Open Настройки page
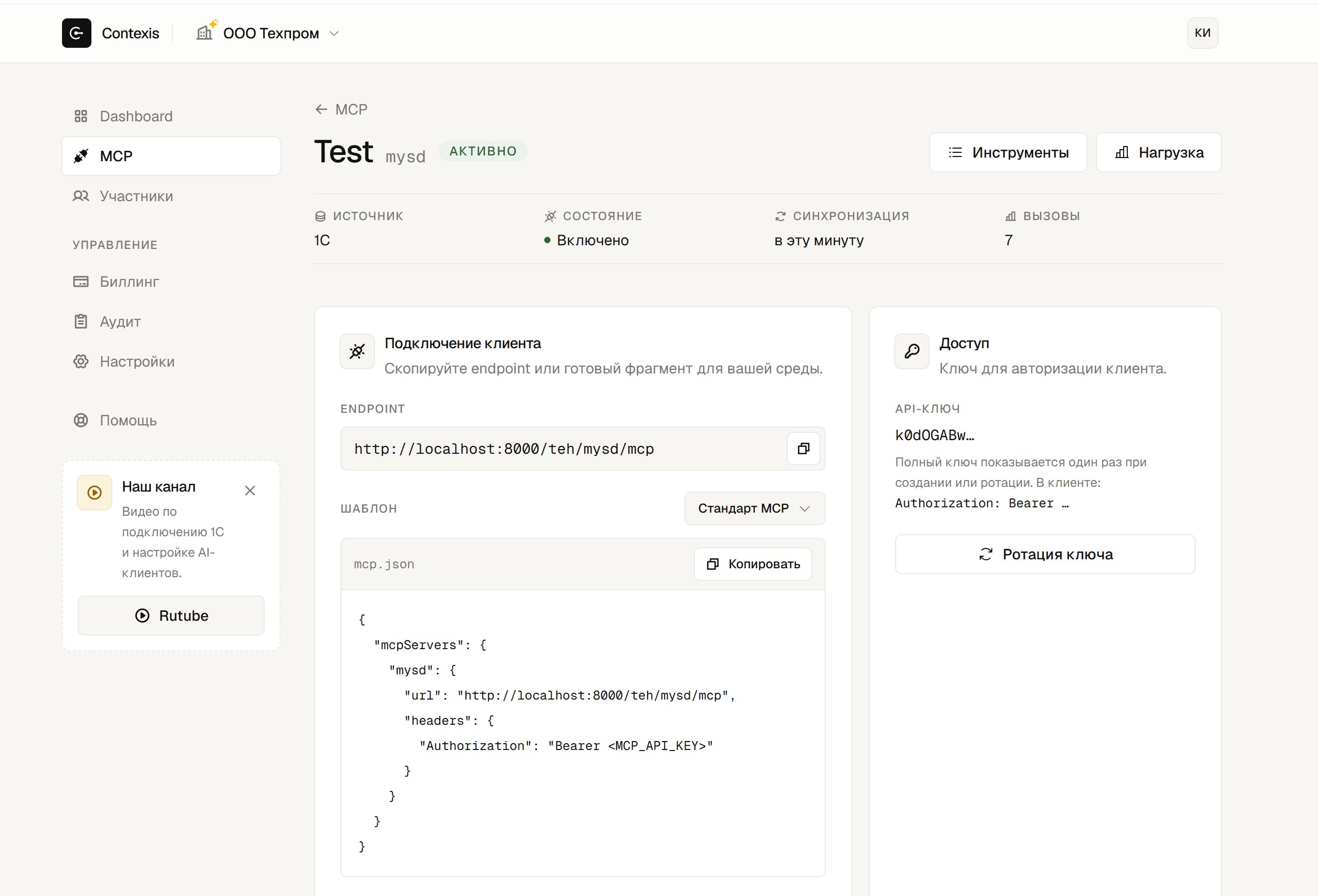Viewport: 1318px width, 896px height. [x=171, y=362]
